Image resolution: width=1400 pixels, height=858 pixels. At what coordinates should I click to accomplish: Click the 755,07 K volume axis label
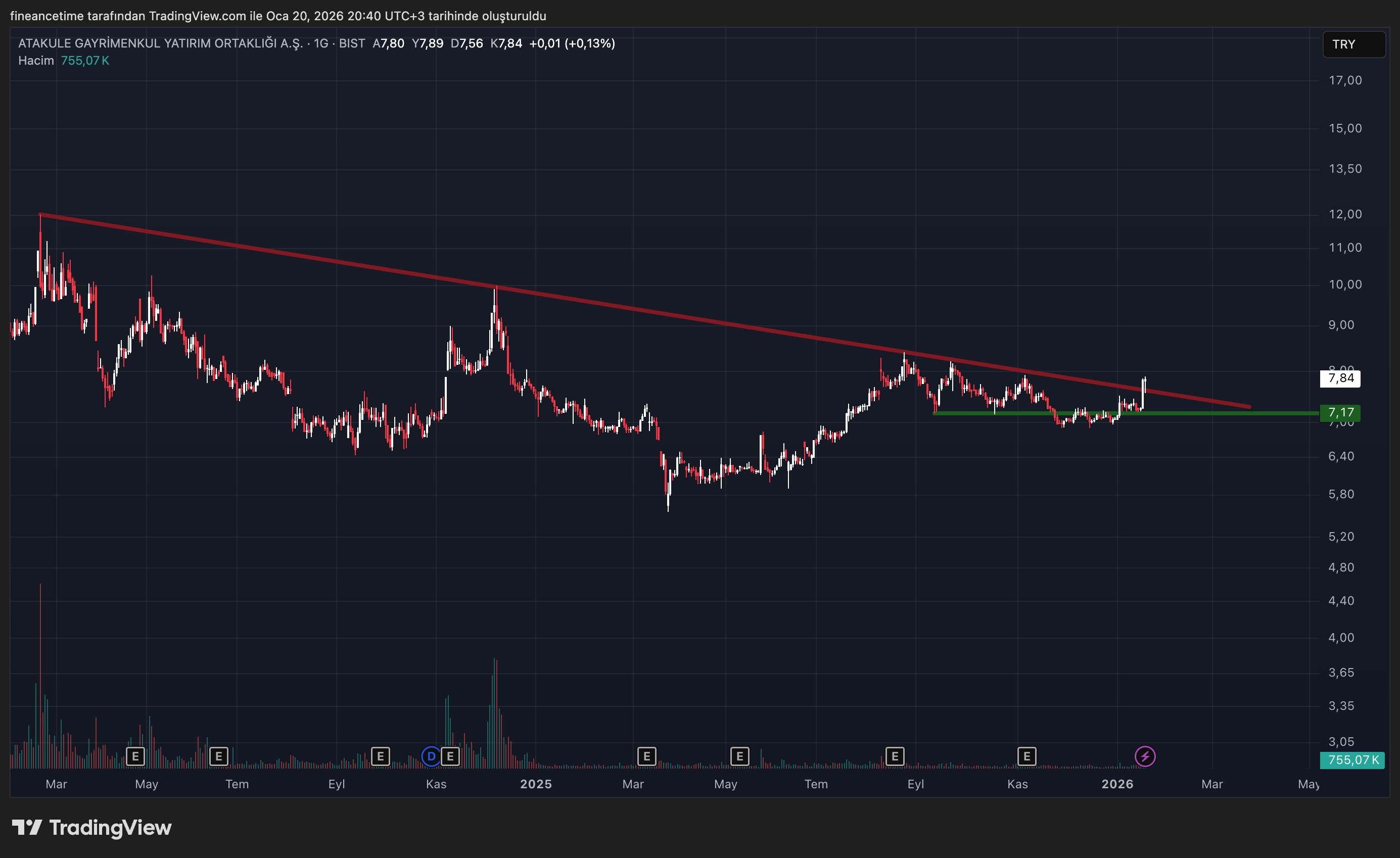click(x=1352, y=759)
